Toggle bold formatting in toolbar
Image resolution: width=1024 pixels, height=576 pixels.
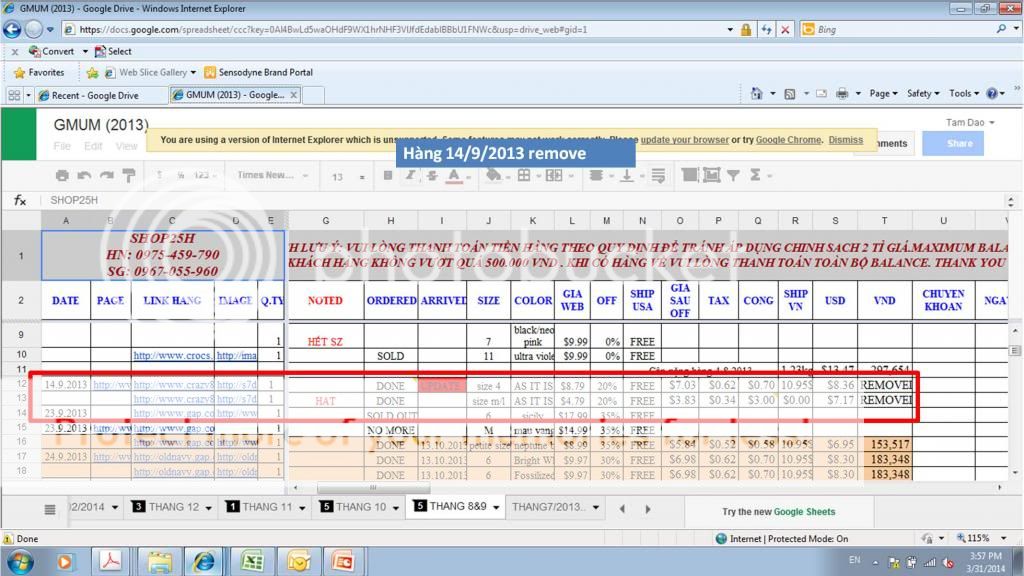(388, 175)
